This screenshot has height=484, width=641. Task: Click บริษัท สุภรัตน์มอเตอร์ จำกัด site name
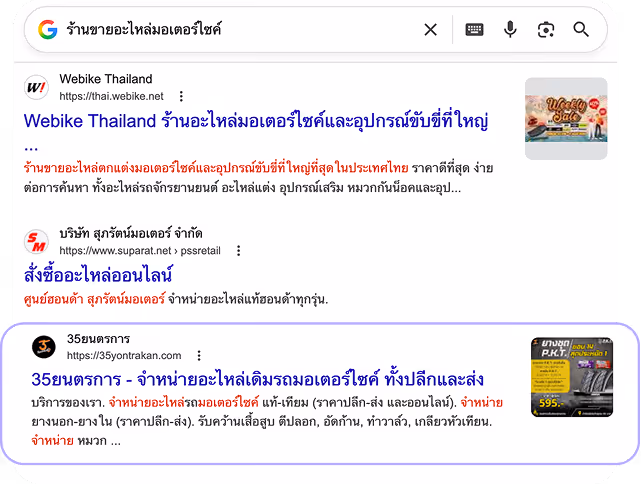pos(131,233)
